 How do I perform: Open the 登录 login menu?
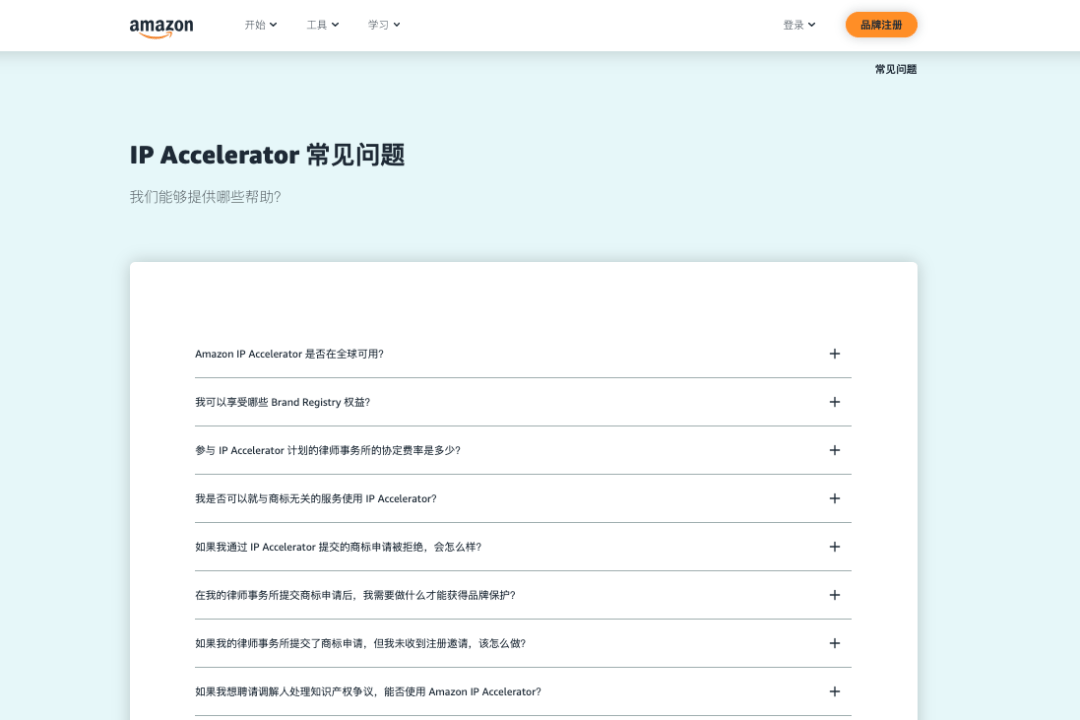click(798, 25)
